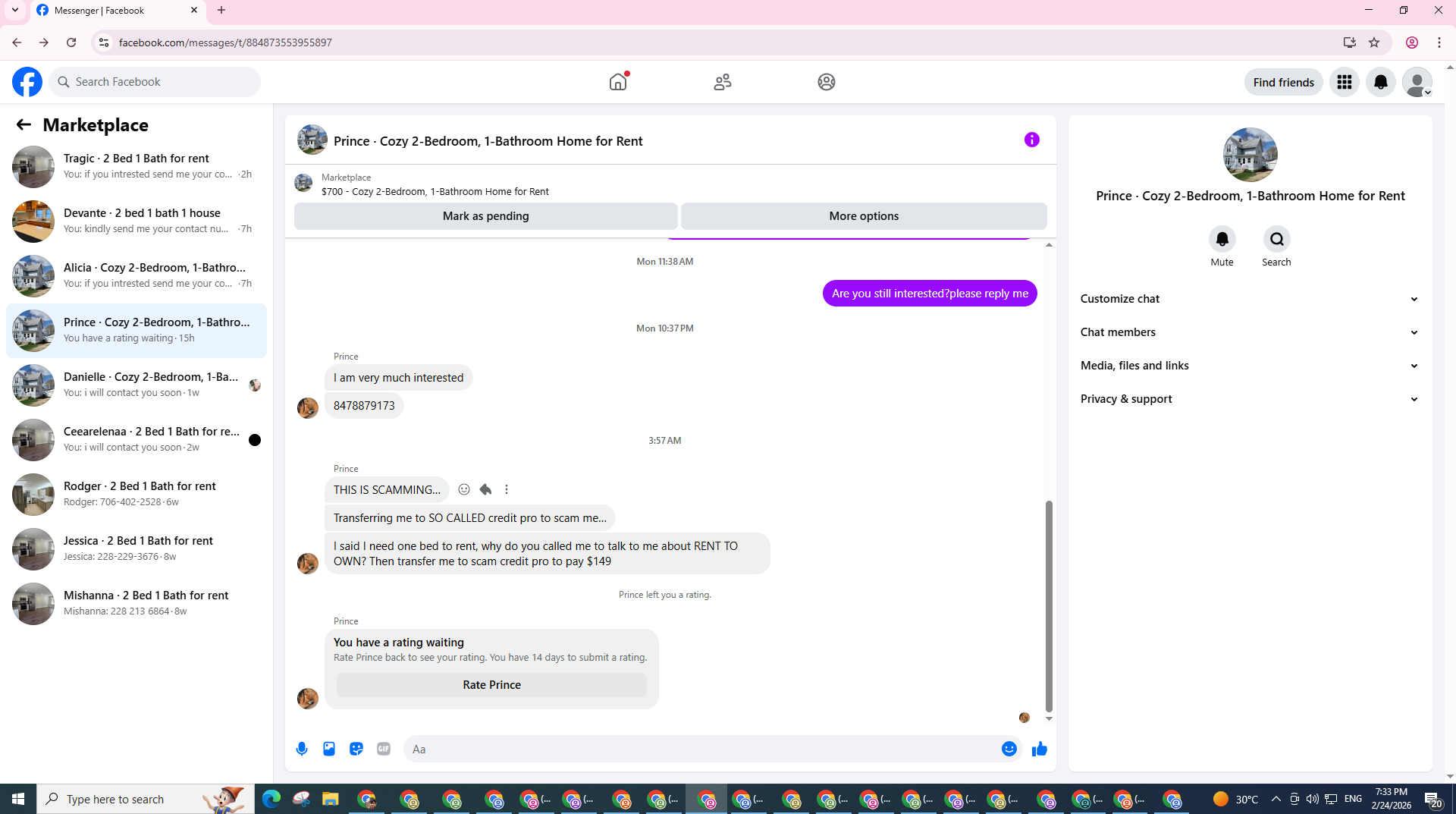
Task: Click the Are you still interested message
Action: (x=930, y=294)
